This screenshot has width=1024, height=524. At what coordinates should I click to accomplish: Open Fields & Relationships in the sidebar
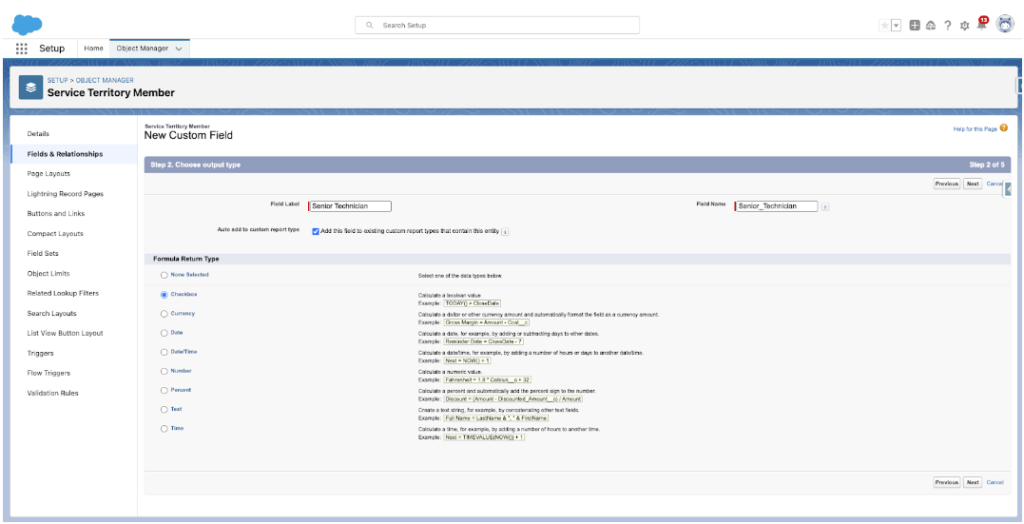[x=65, y=154]
